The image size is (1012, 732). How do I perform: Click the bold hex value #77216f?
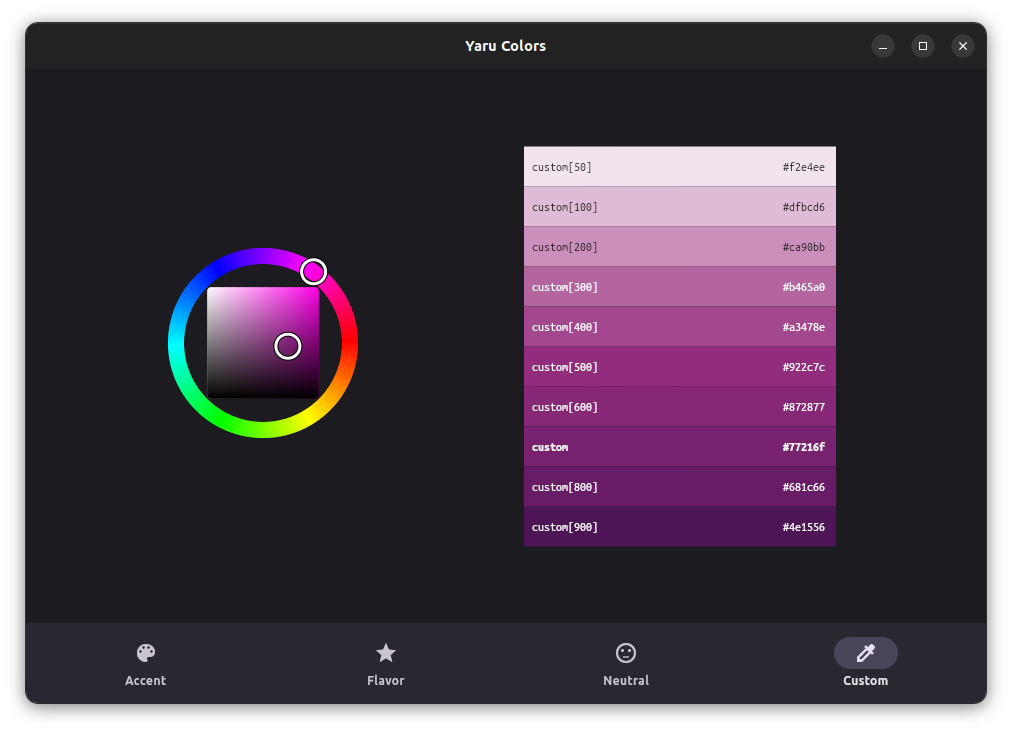[x=804, y=447]
